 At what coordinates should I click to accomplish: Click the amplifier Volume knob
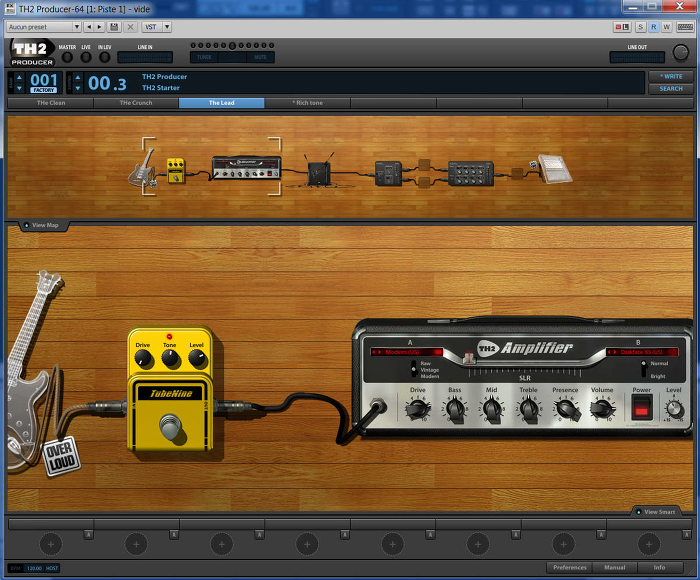(x=602, y=409)
